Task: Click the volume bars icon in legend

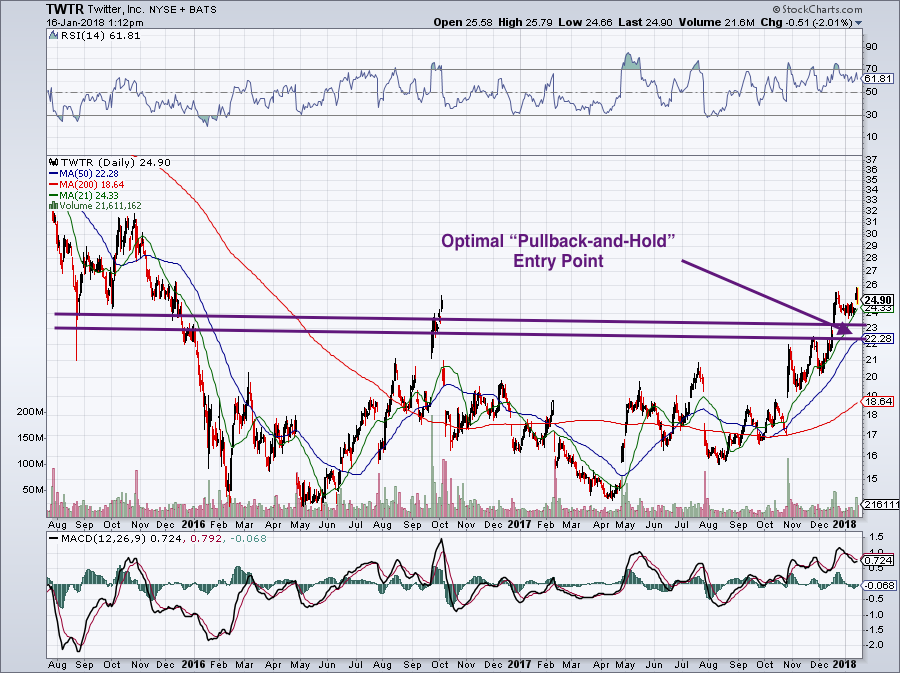Action: point(53,206)
